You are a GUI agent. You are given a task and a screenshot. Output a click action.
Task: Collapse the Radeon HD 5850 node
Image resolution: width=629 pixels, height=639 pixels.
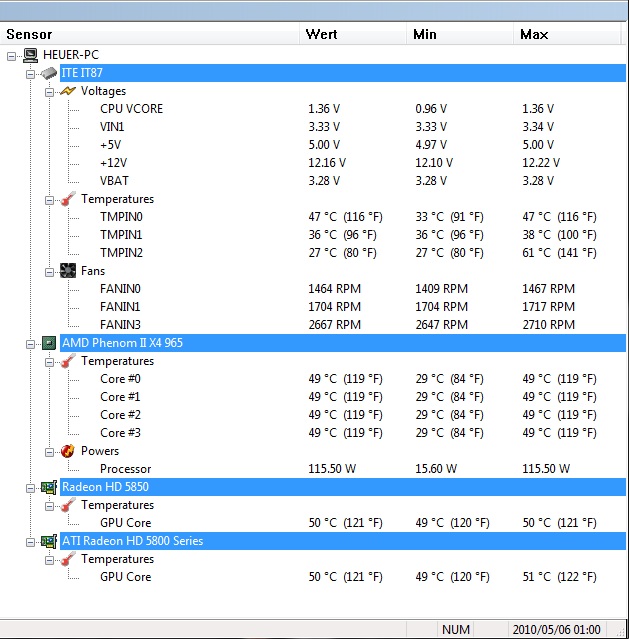pos(30,488)
